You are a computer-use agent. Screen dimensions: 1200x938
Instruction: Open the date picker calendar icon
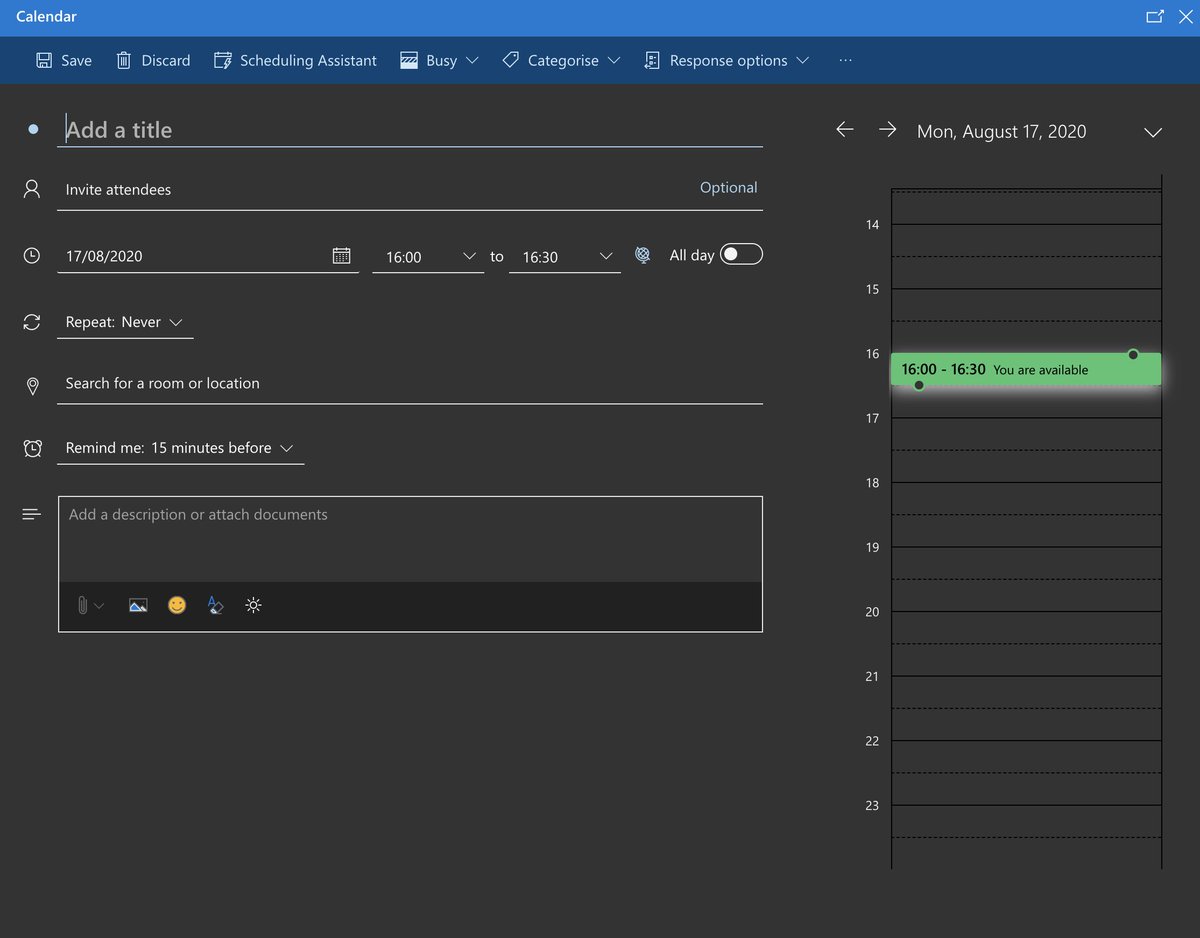(342, 255)
